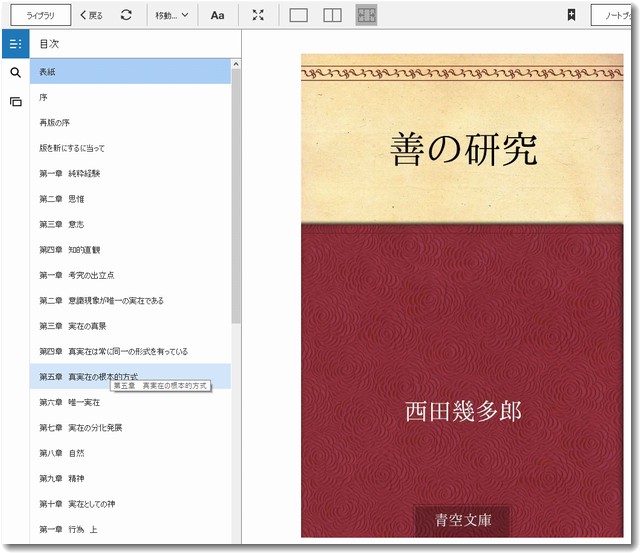Viewport: 640px width, 553px height.
Task: Open the search magnifier icon in sidebar
Action: click(16, 73)
